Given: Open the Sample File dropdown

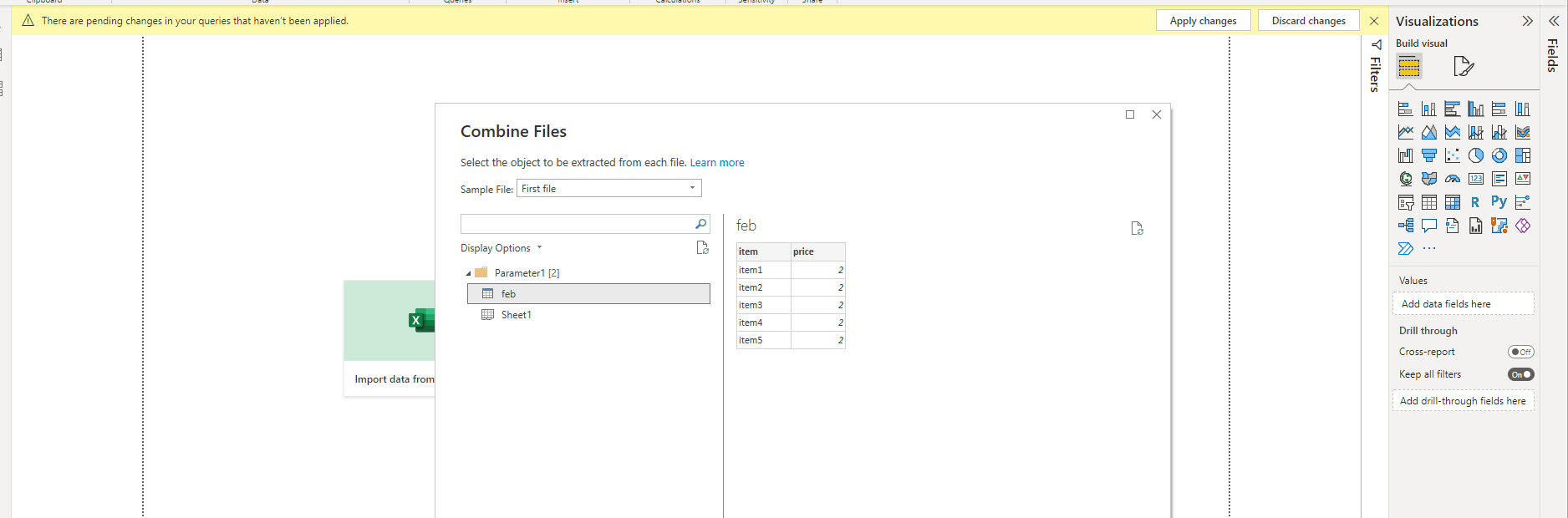Looking at the screenshot, I should coord(608,189).
